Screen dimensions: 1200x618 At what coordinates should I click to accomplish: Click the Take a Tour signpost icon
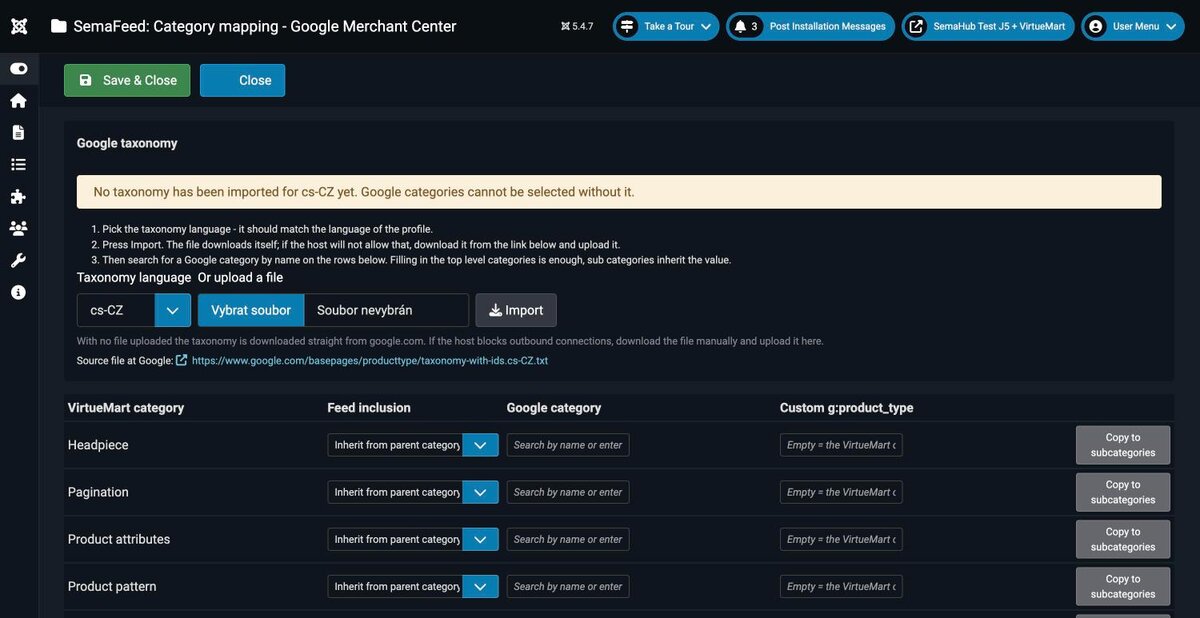(x=627, y=26)
